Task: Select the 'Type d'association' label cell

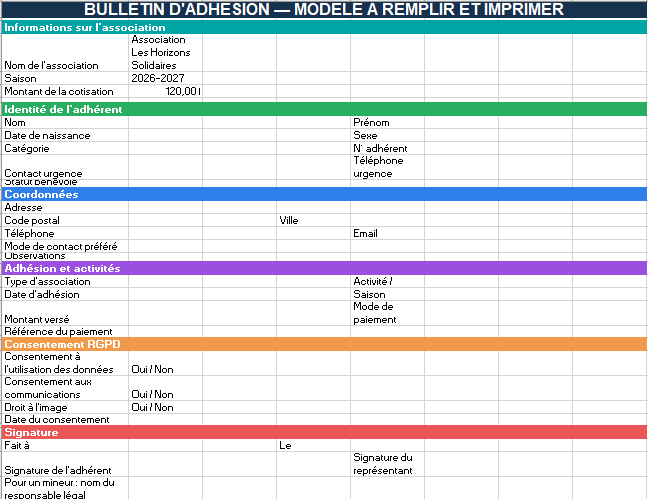Action: [65, 282]
